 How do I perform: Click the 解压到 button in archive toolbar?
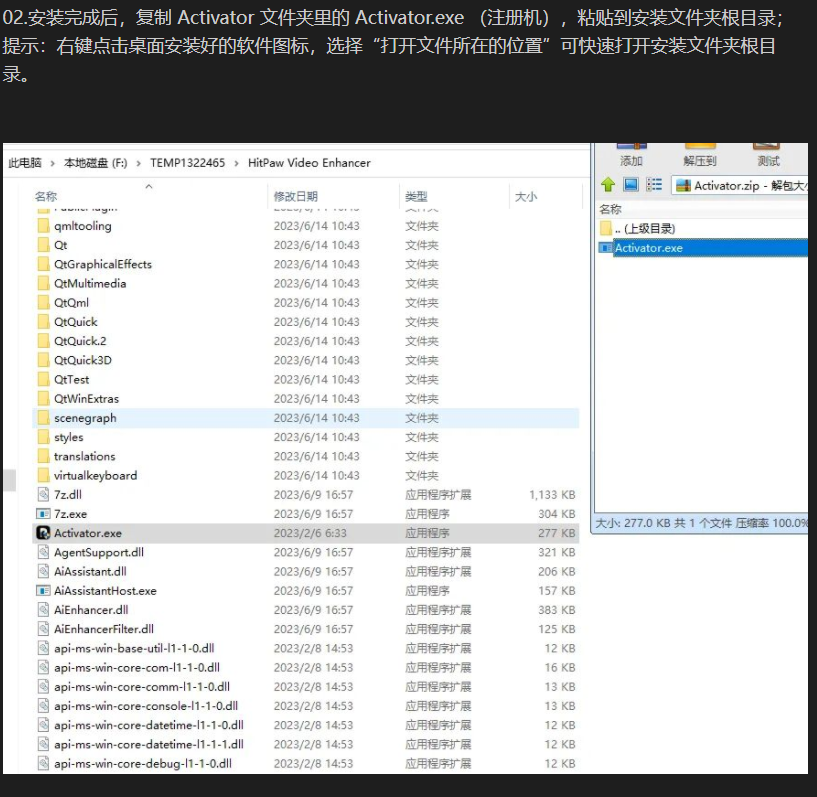[x=700, y=155]
